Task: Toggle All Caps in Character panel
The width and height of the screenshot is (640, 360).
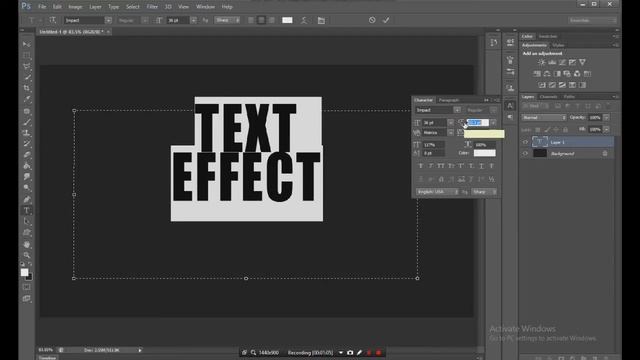Action: [x=441, y=166]
